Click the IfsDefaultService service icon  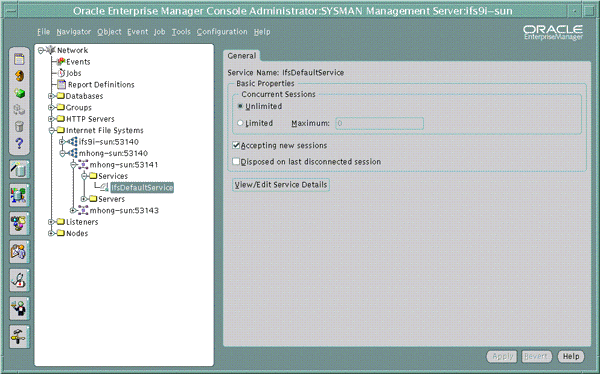[104, 188]
